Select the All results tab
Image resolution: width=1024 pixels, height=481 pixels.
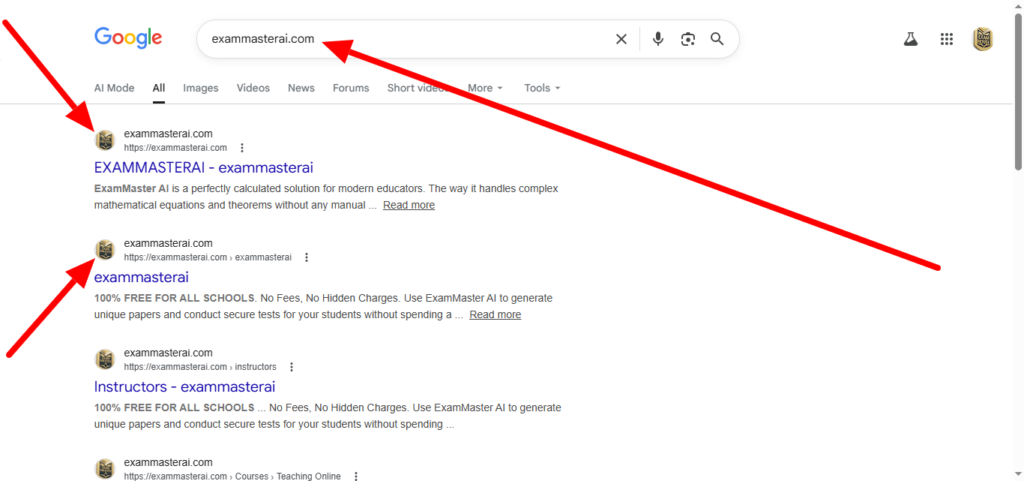[x=159, y=88]
